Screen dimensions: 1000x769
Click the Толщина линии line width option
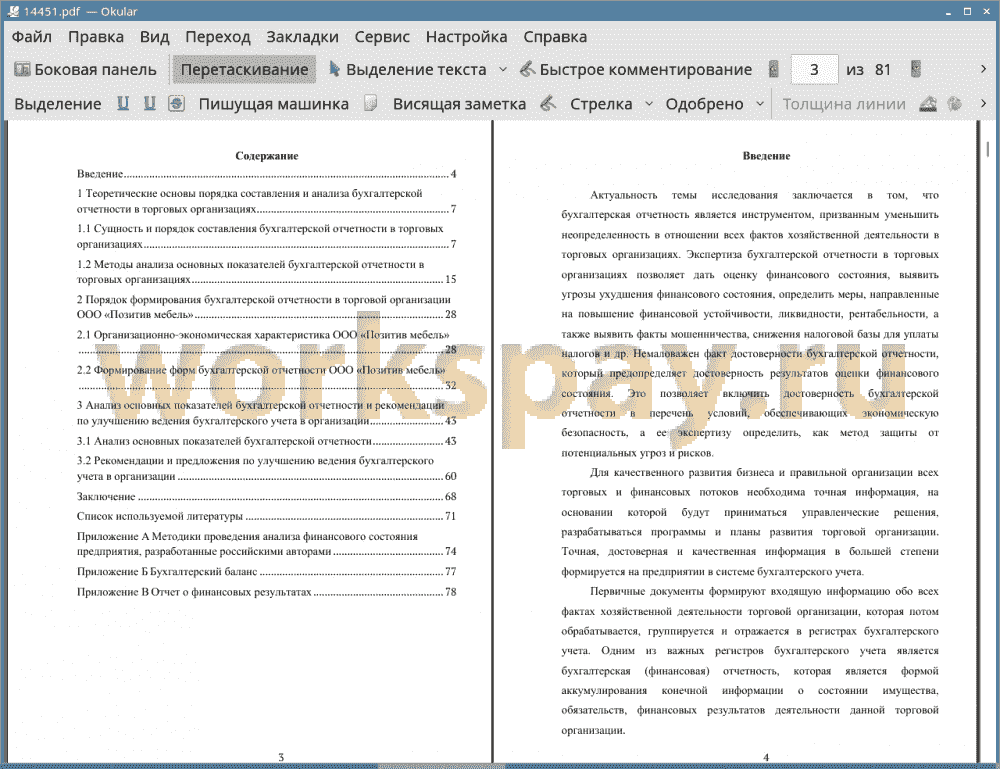(844, 104)
